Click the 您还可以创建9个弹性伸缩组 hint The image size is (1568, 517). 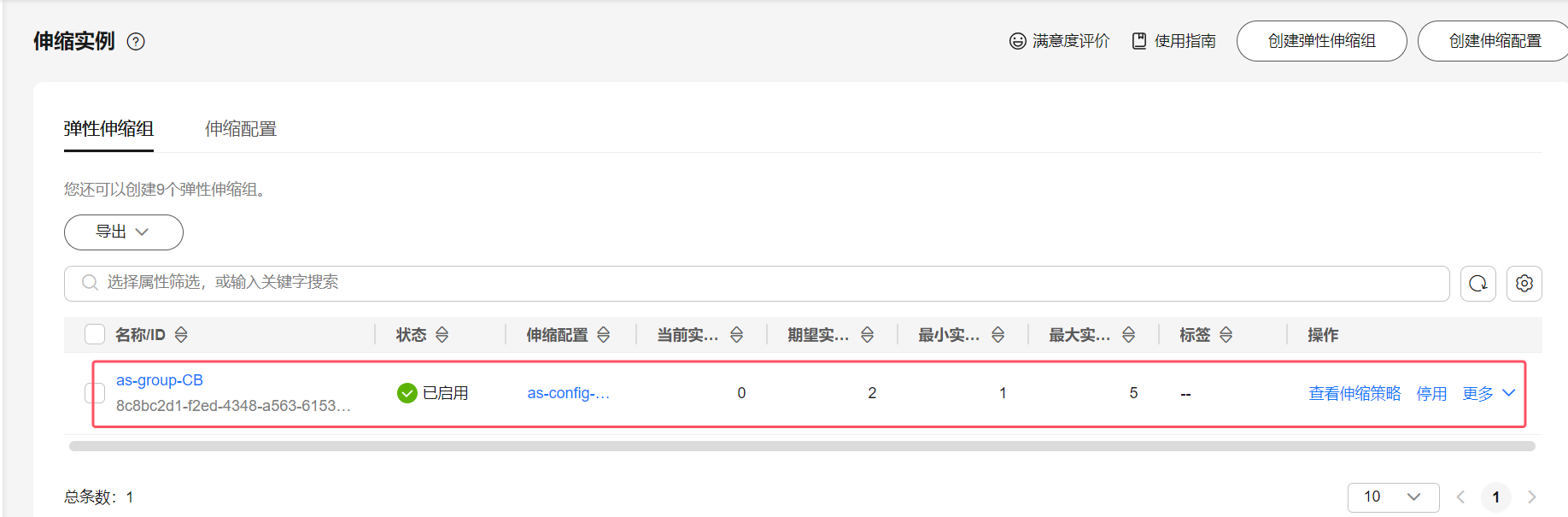[167, 189]
